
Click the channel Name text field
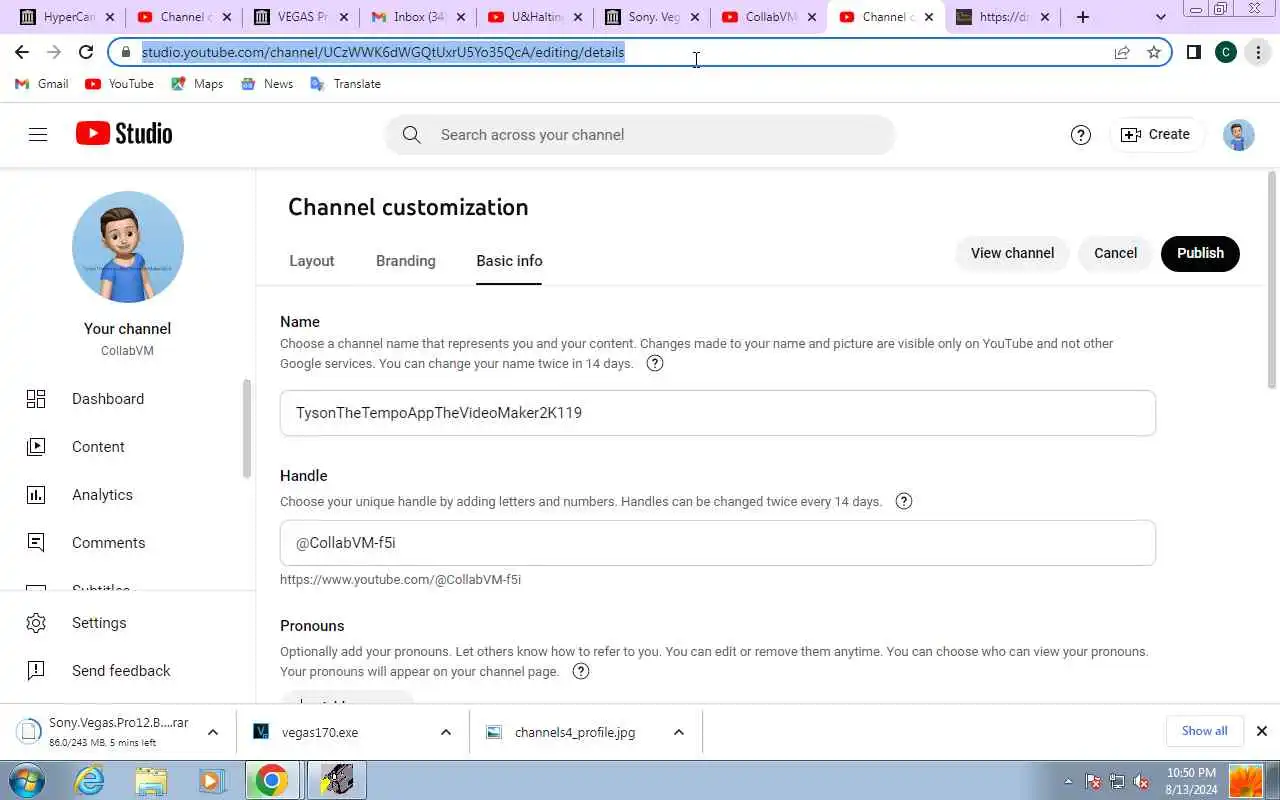718,413
